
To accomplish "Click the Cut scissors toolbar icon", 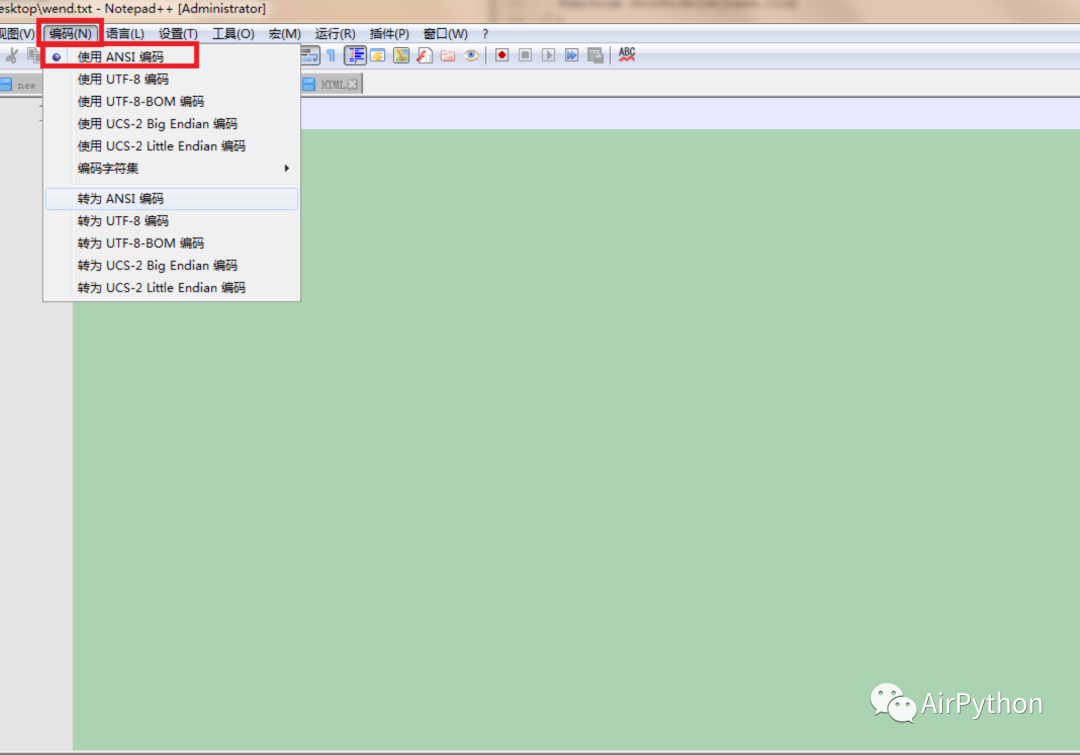I will 12,56.
